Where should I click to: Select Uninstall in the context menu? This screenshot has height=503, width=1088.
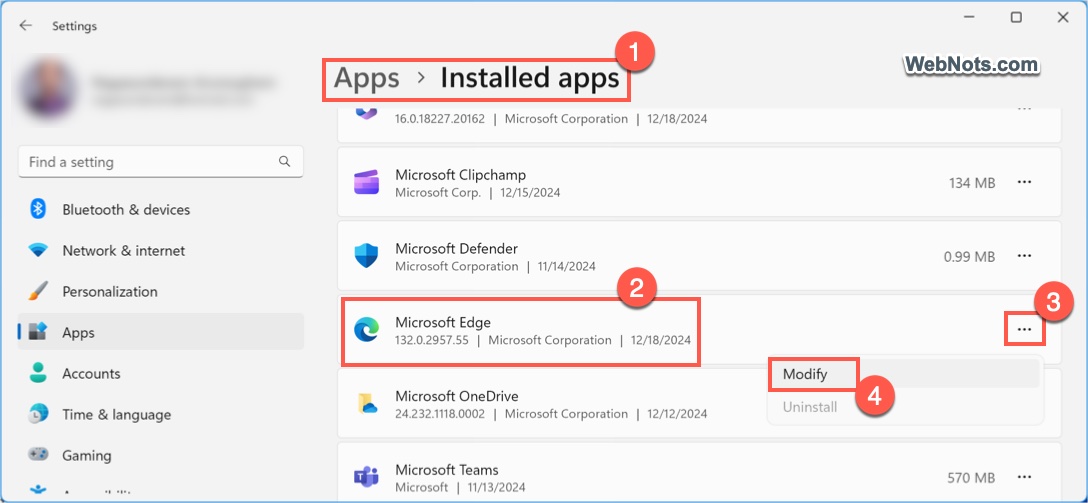point(904,407)
